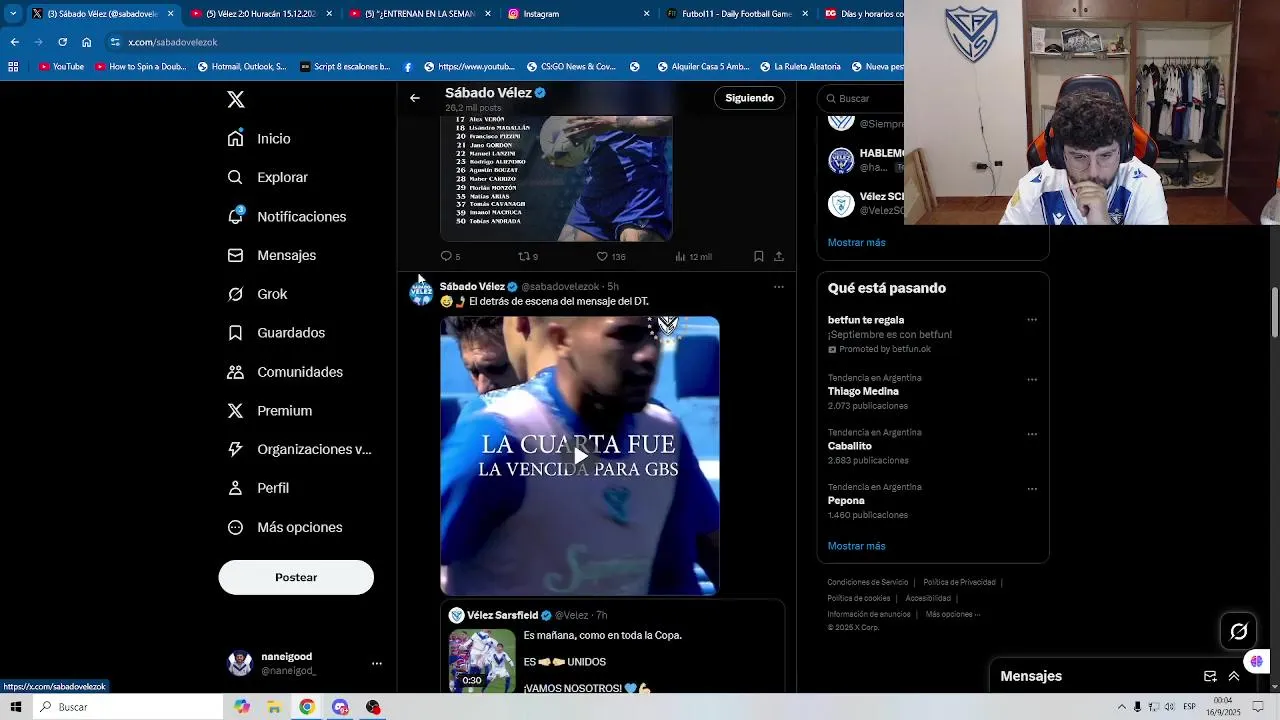The height and width of the screenshot is (720, 1280).
Task: Open Chrome from the taskbar
Action: click(x=307, y=707)
